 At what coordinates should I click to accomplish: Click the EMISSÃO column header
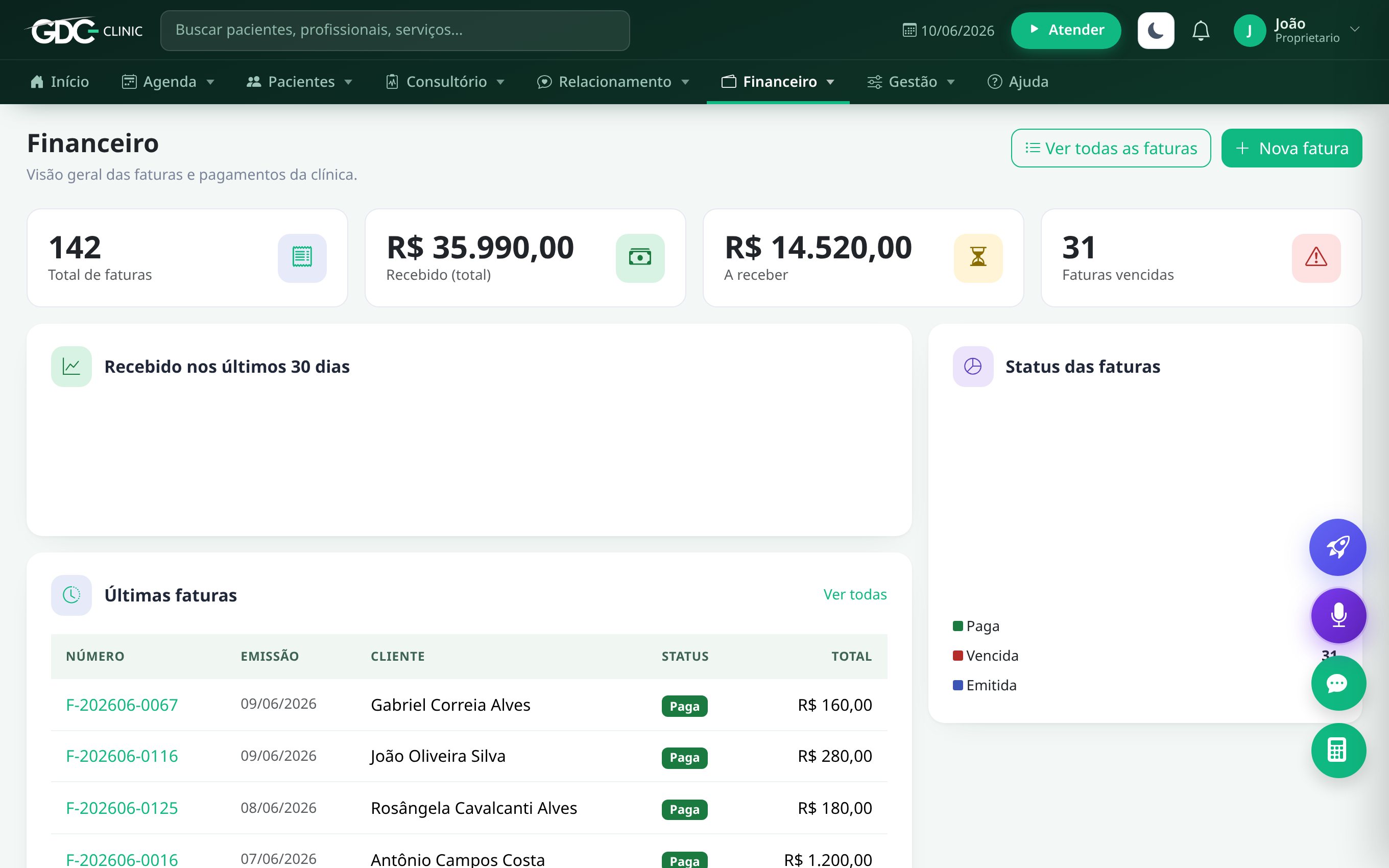tap(270, 656)
